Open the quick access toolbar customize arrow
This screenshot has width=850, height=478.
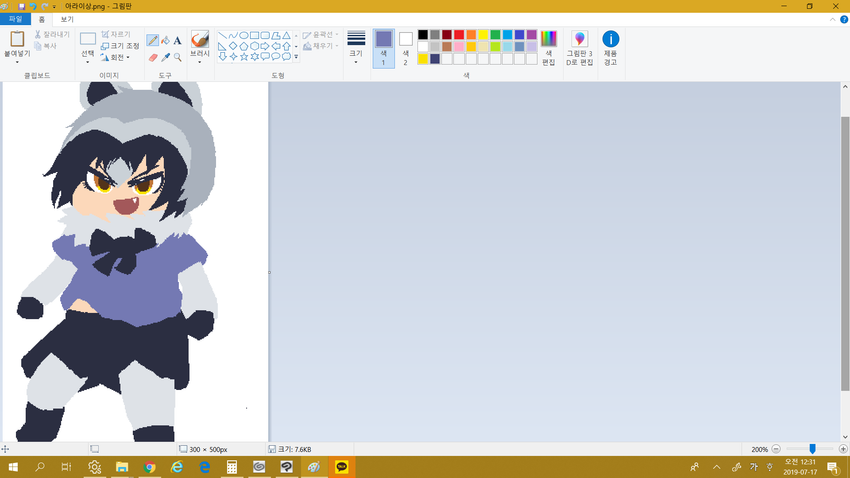click(x=54, y=7)
